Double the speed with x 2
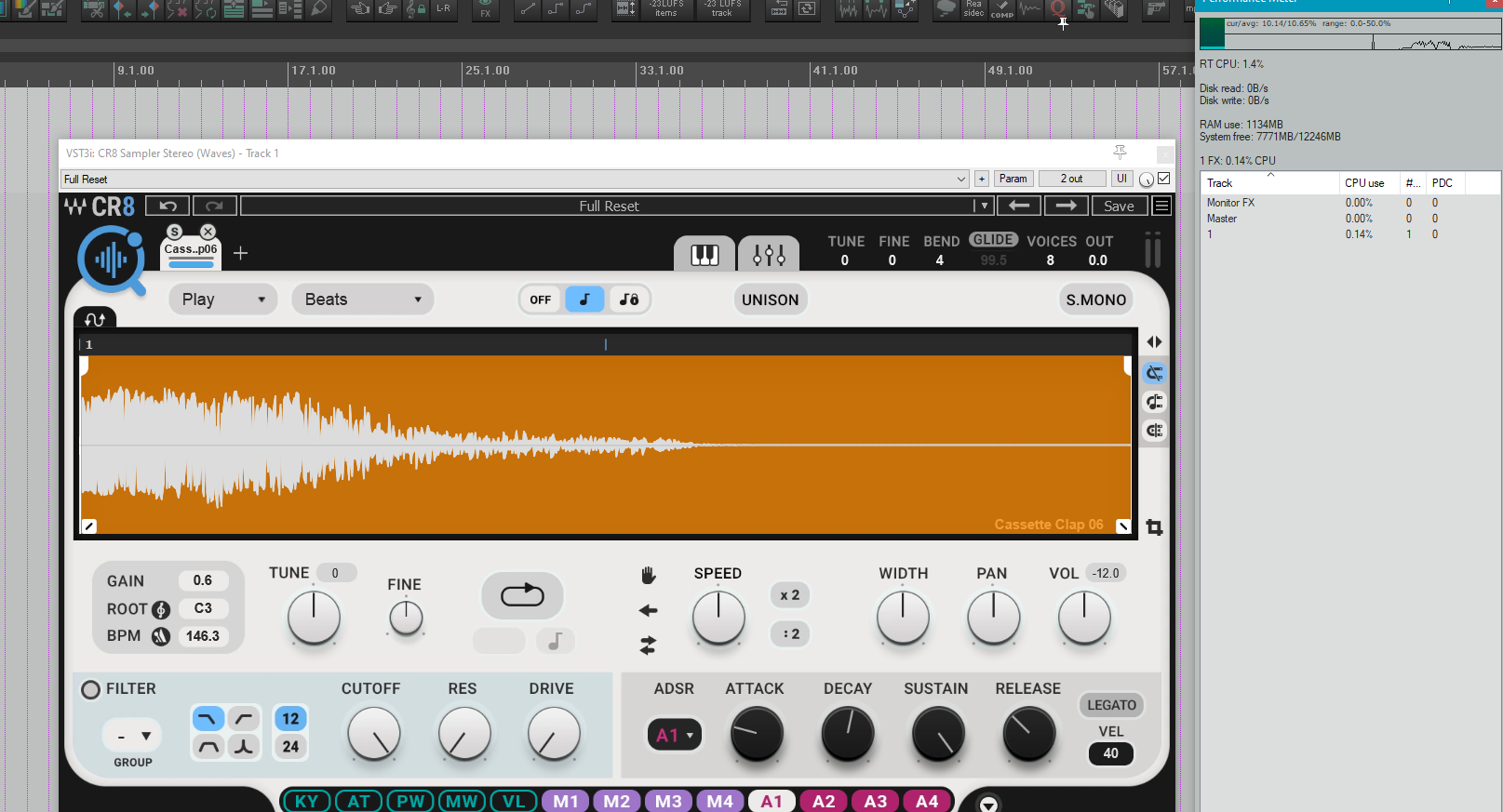 point(790,595)
